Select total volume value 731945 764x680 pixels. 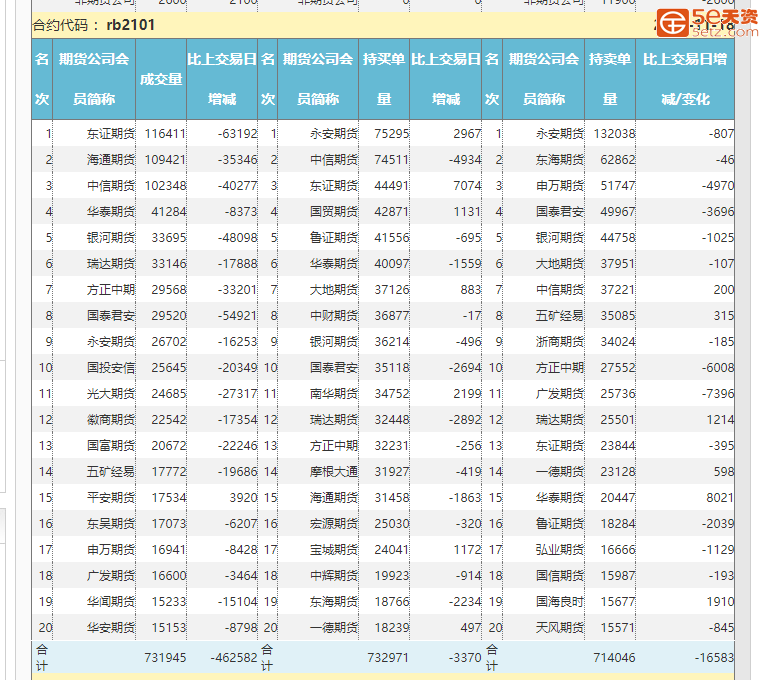click(165, 658)
